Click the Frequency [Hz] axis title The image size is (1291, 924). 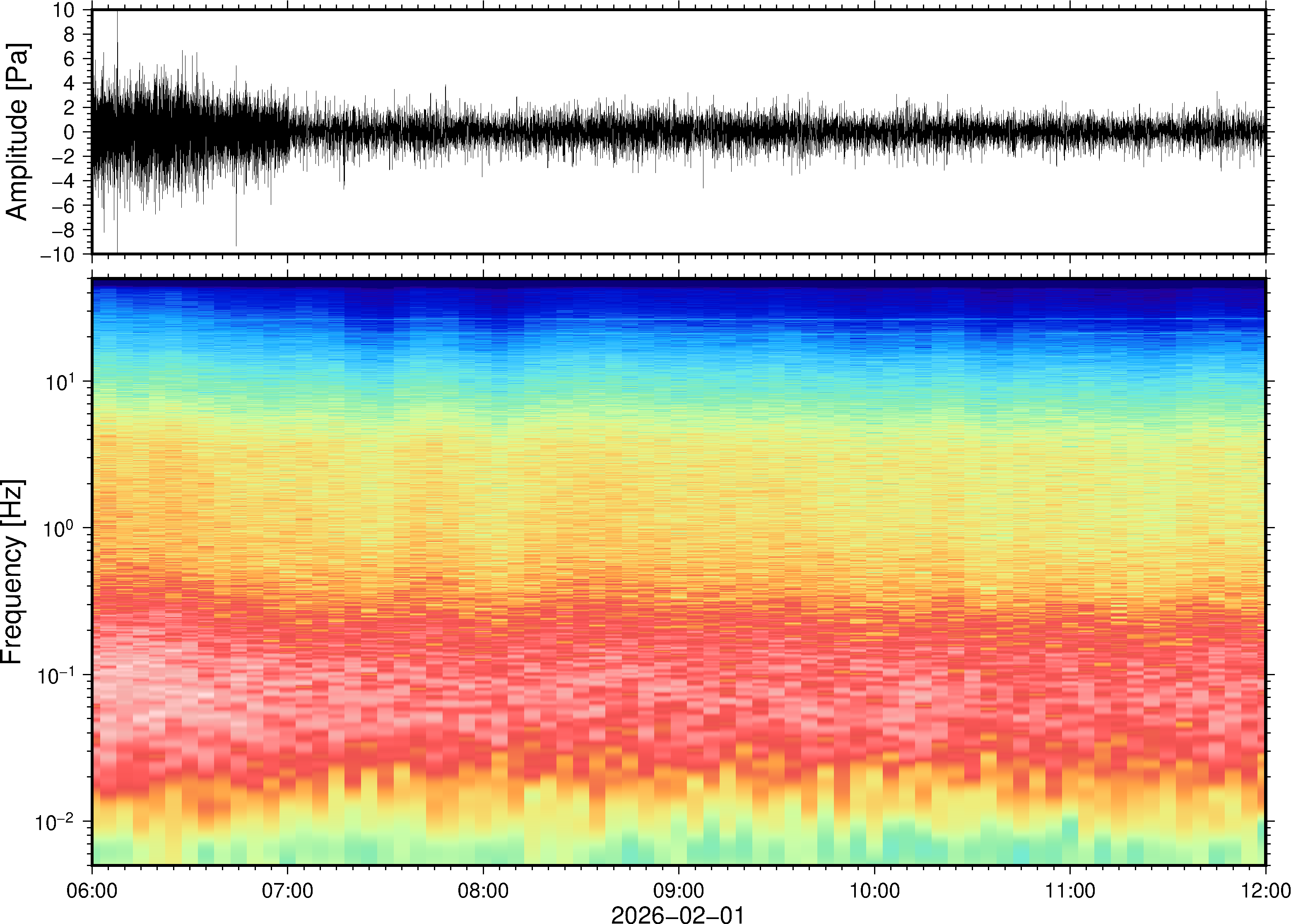tap(12, 572)
